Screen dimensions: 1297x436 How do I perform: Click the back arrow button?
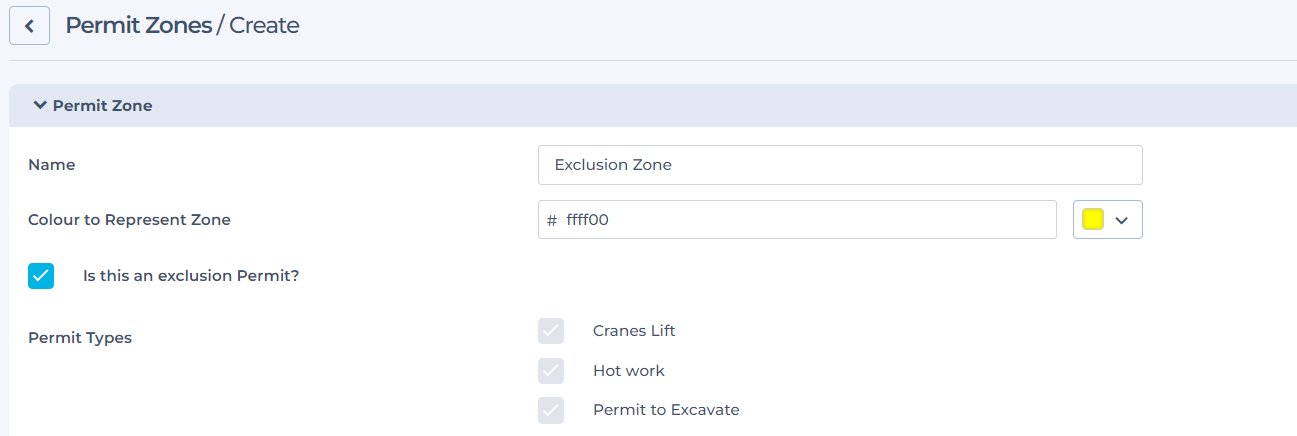point(30,26)
